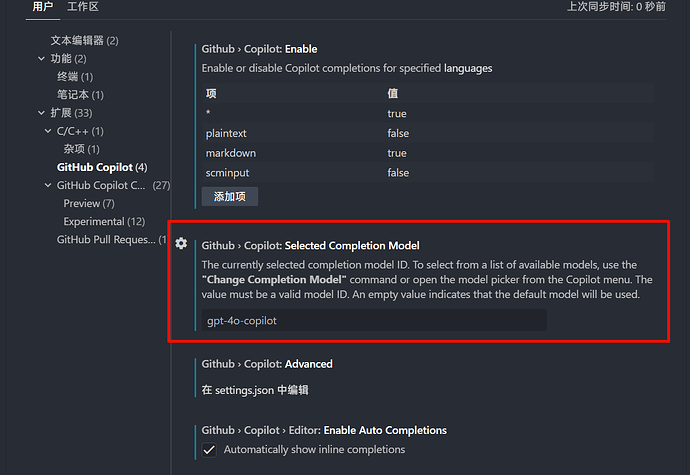690x475 pixels.
Task: Select GitHub Pull Reques... tree item
Action: click(112, 239)
